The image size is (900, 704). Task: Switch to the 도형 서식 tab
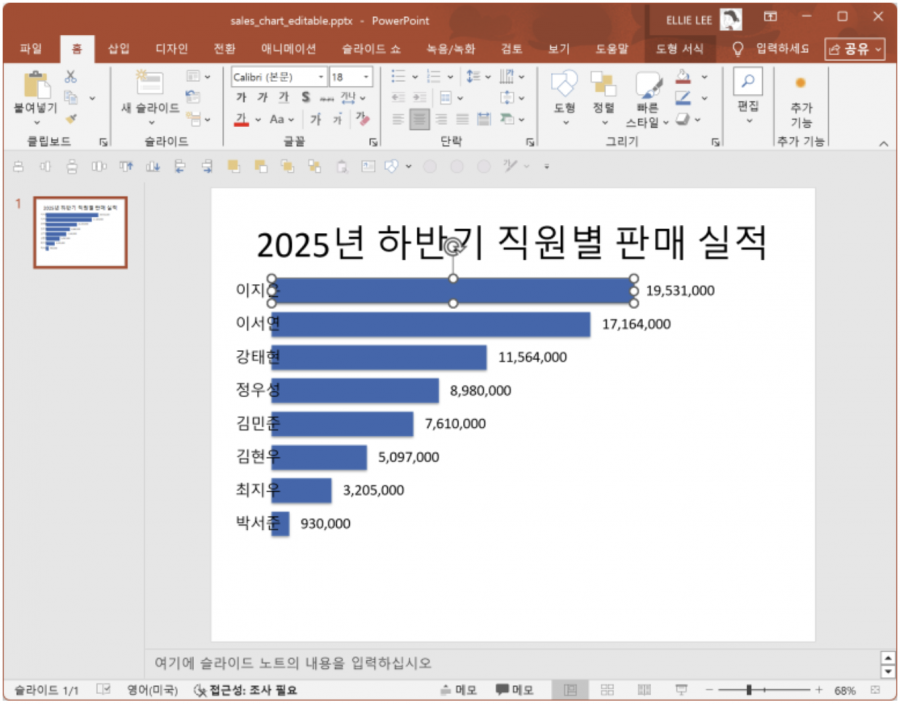(x=680, y=48)
